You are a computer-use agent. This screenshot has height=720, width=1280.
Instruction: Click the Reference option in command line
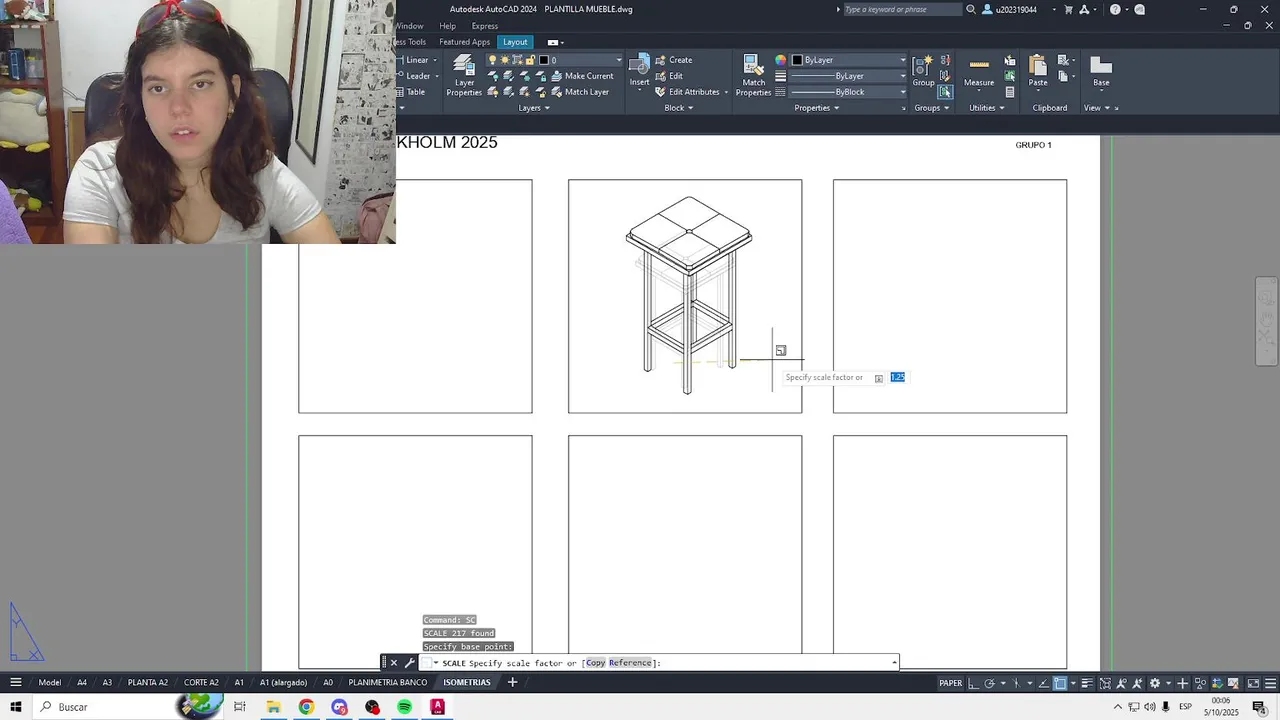[630, 663]
